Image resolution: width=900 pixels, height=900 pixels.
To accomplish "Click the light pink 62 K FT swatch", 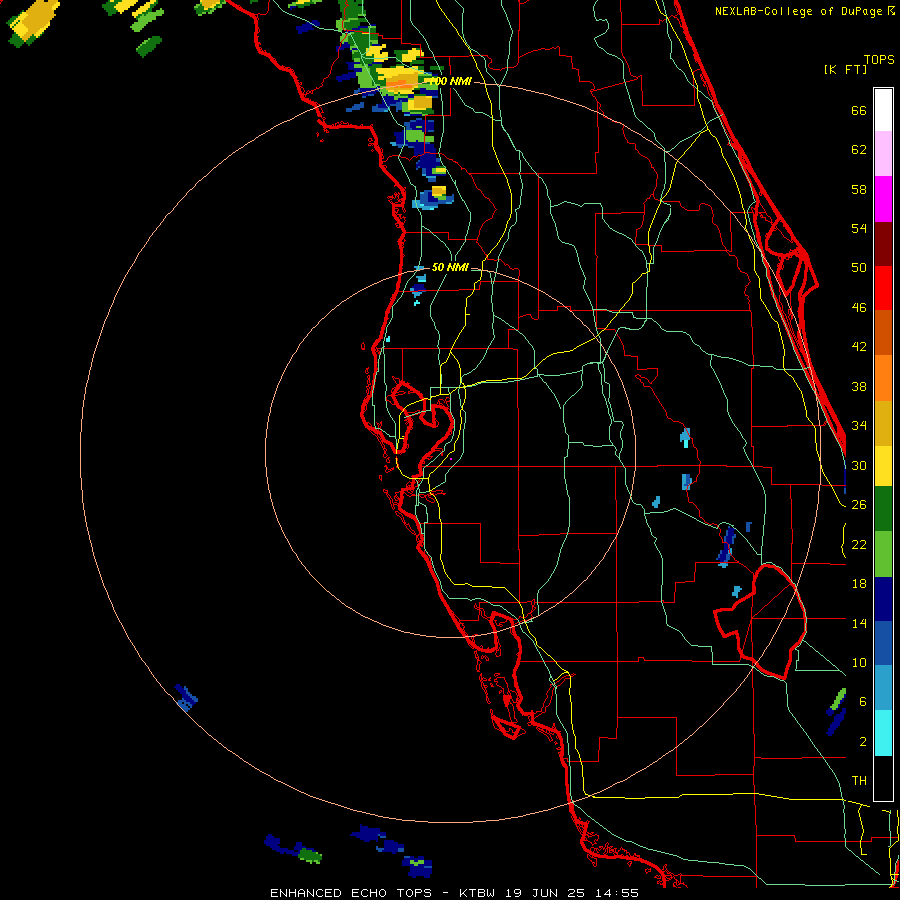I will [883, 153].
